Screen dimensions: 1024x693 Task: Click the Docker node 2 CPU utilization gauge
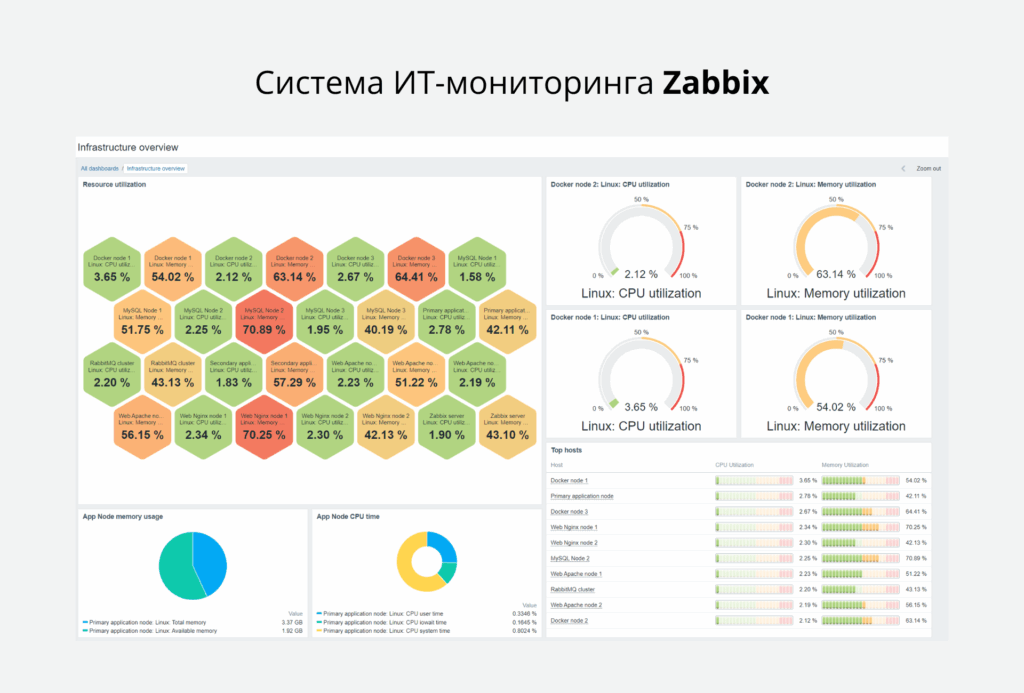coord(641,242)
